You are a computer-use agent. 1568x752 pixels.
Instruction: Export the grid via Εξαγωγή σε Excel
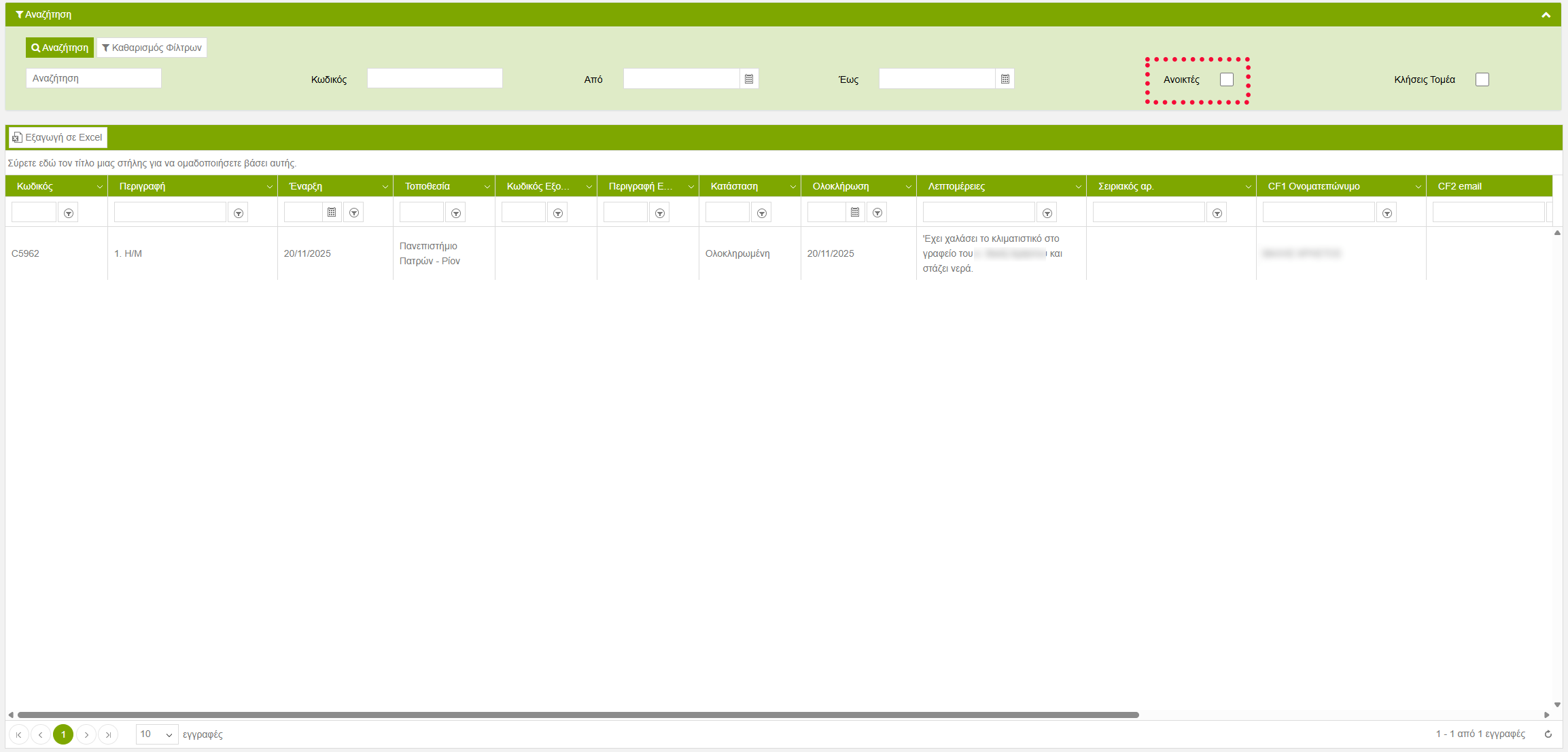pos(58,137)
